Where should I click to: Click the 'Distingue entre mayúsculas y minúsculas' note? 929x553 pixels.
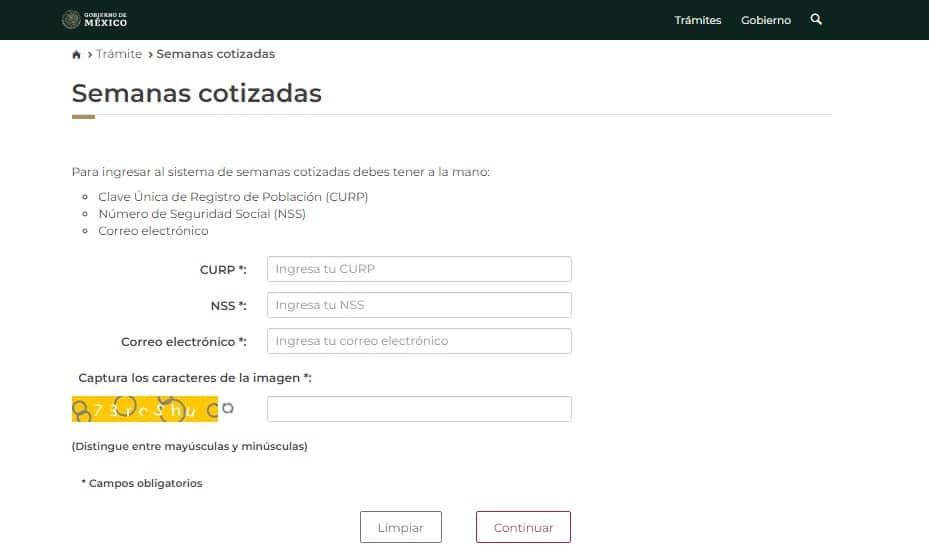(x=190, y=446)
